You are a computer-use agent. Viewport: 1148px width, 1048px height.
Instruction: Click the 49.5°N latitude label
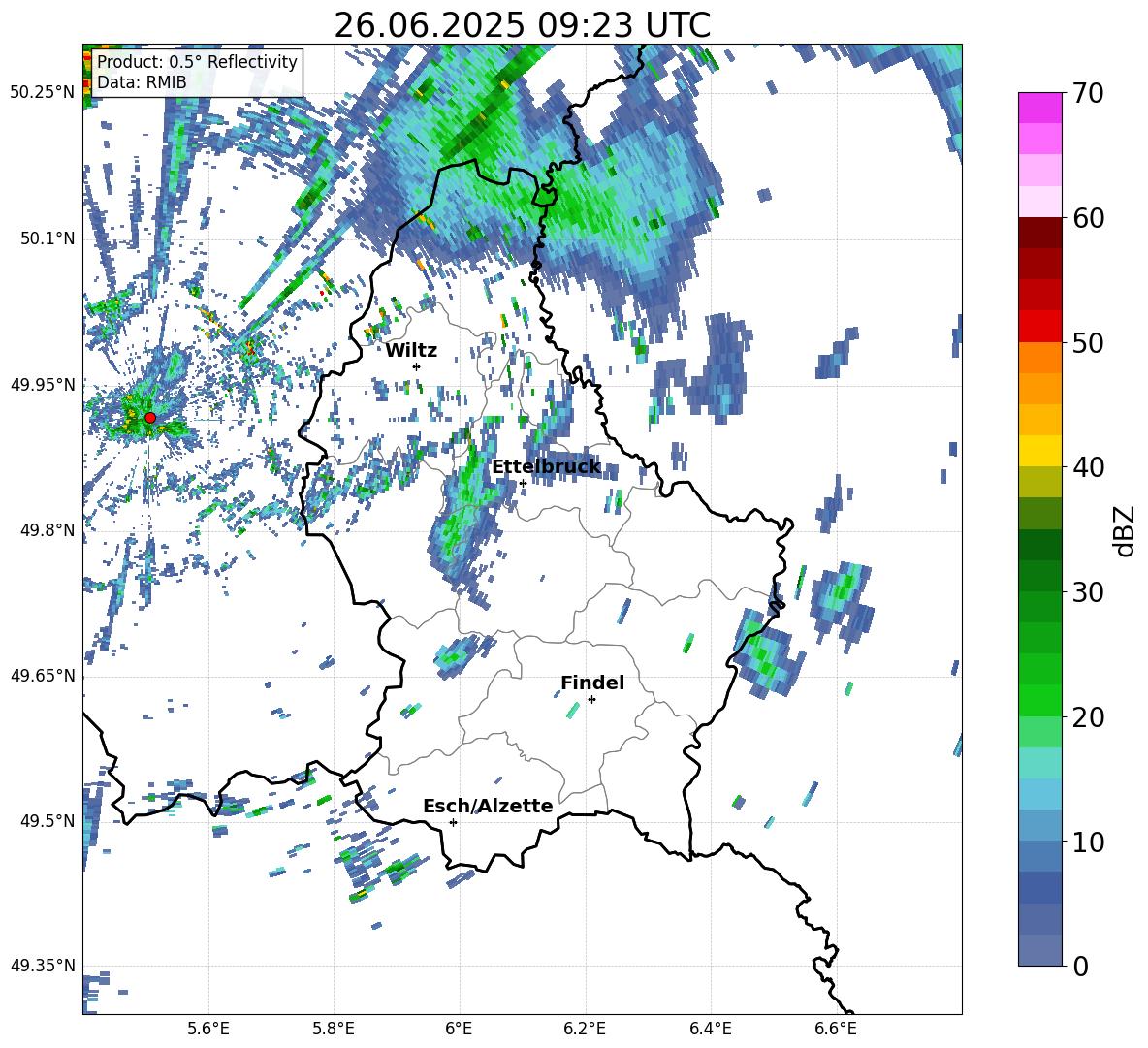48,820
